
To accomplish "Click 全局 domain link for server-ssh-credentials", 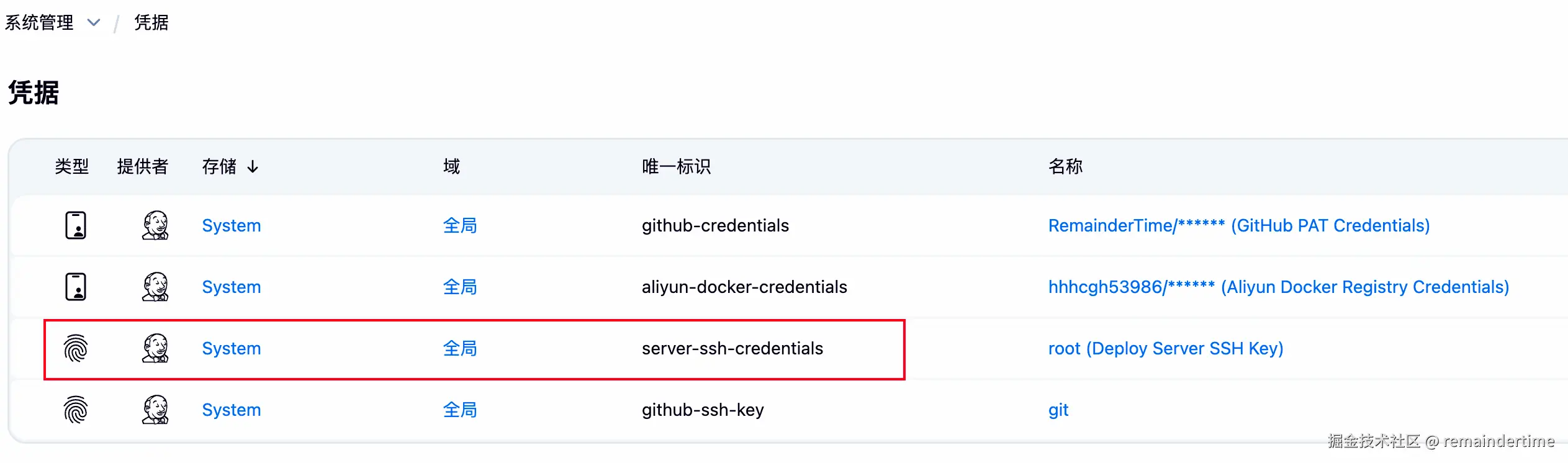I will click(x=459, y=348).
